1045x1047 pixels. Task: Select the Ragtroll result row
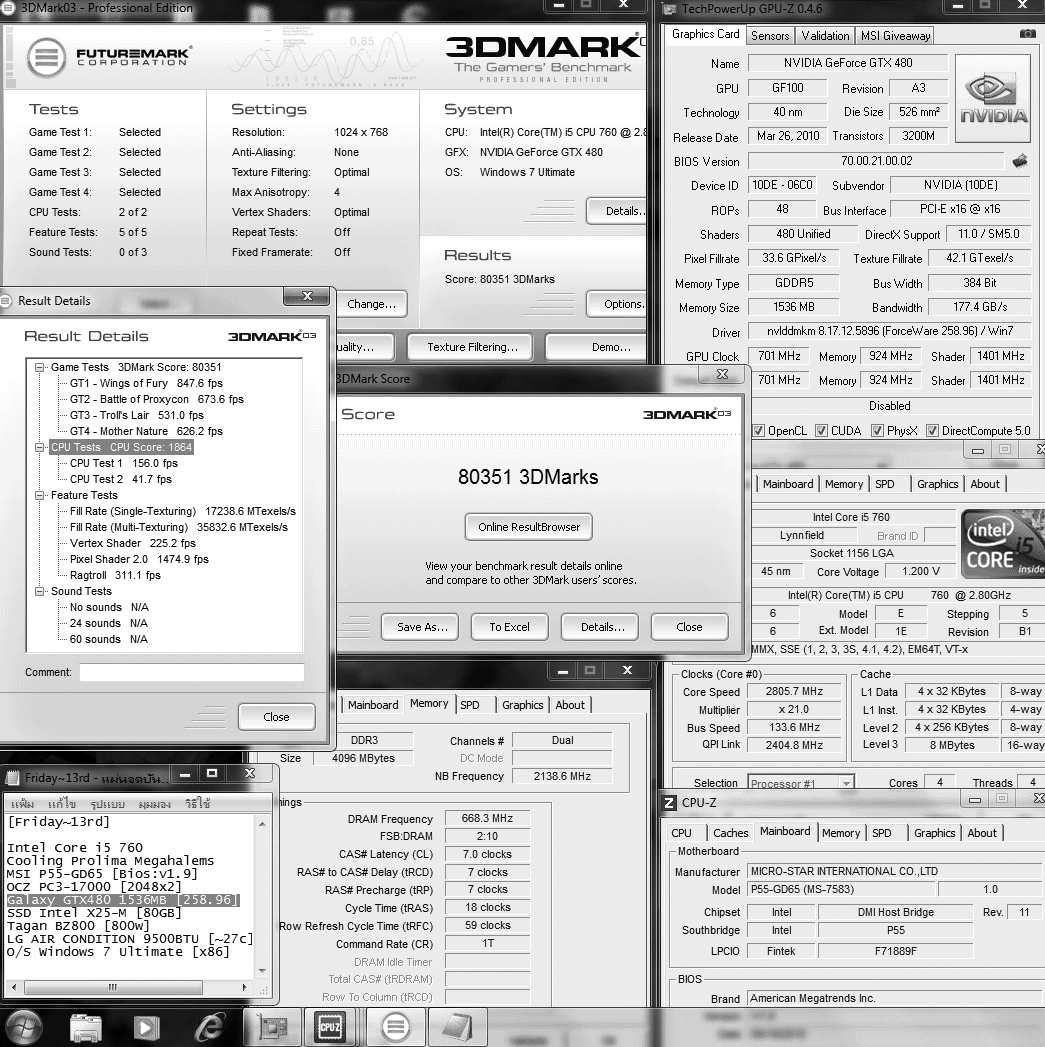(116, 576)
